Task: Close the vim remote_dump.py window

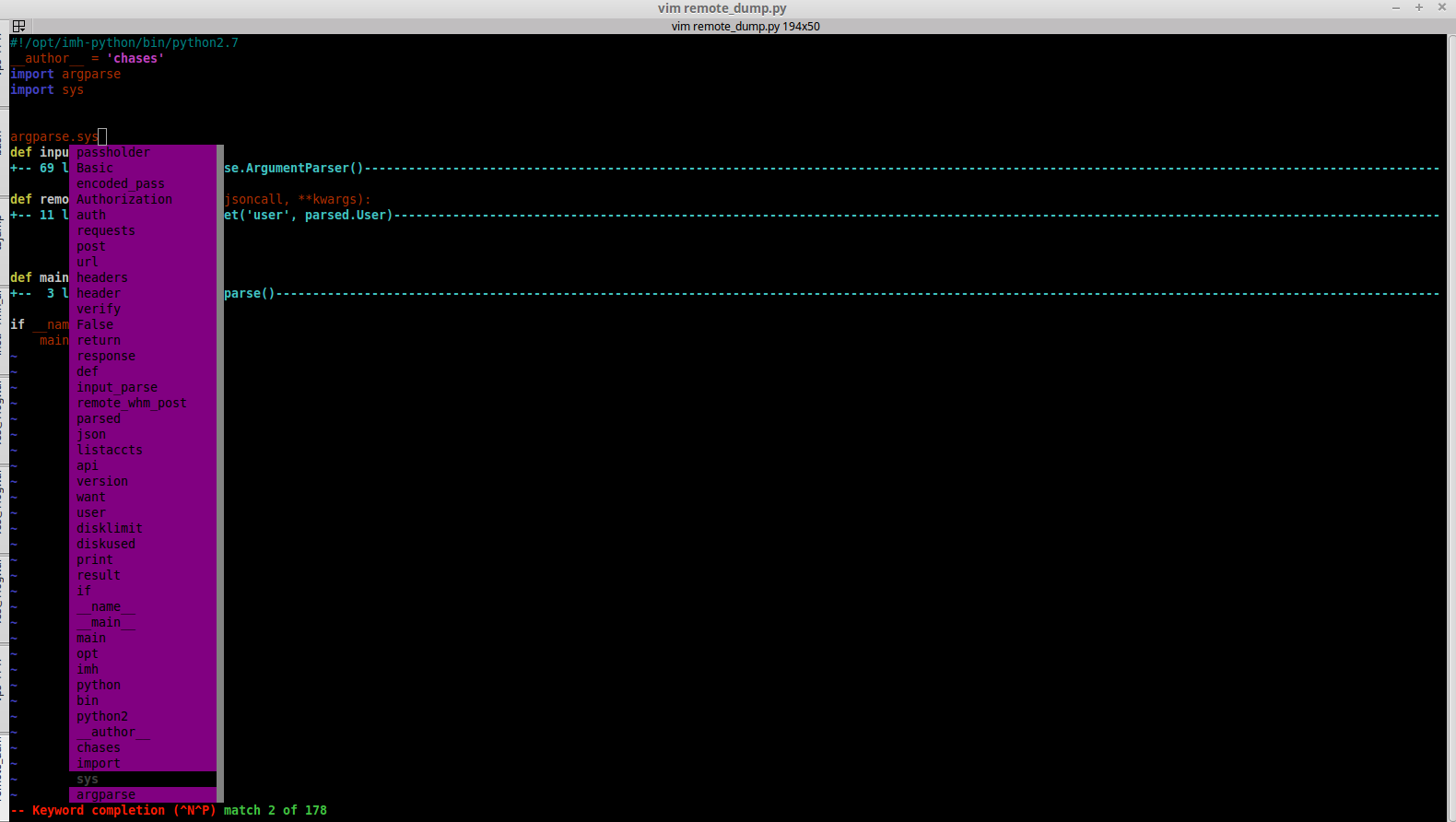Action: coord(1442,7)
